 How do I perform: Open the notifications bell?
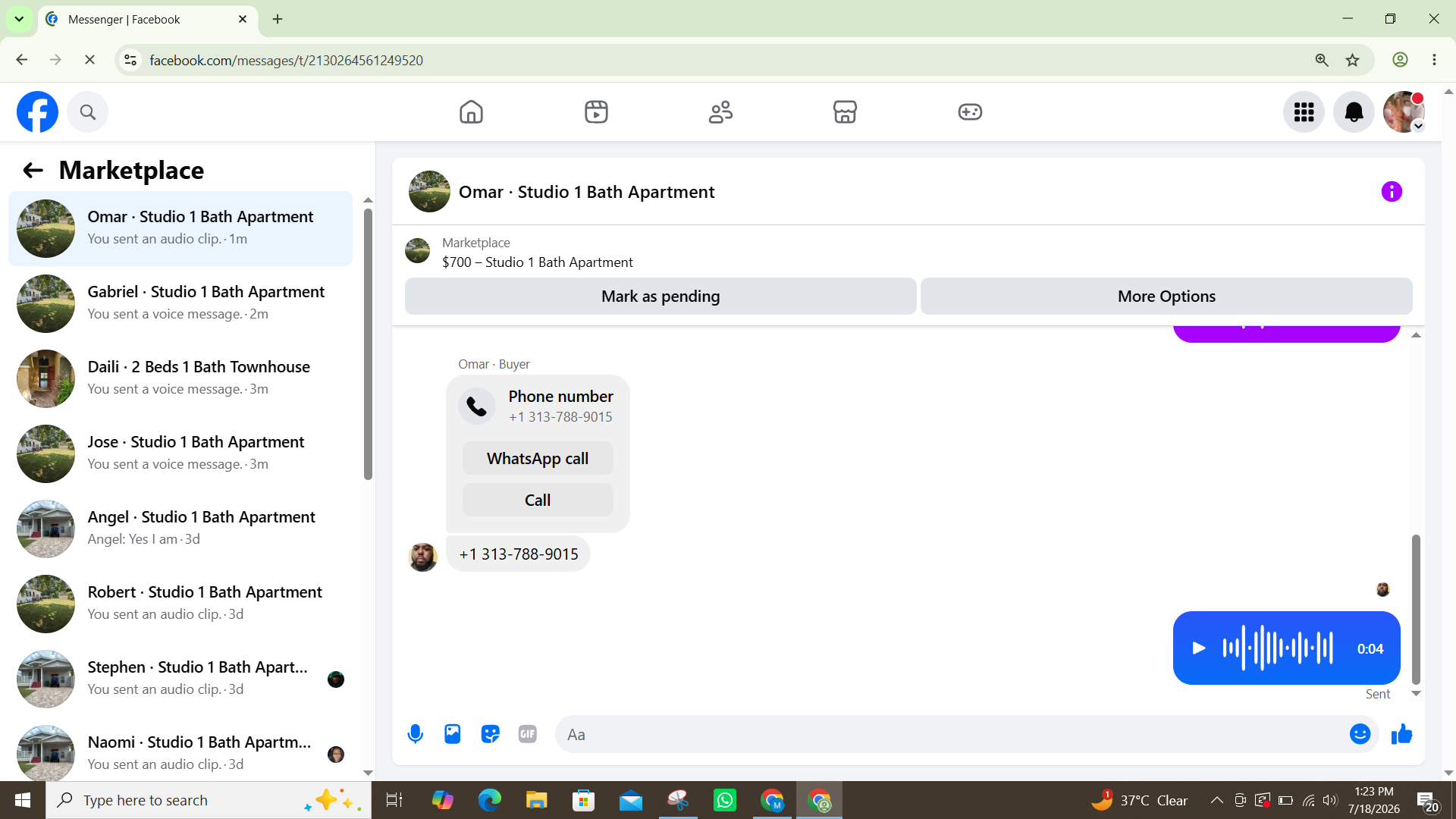click(x=1354, y=112)
